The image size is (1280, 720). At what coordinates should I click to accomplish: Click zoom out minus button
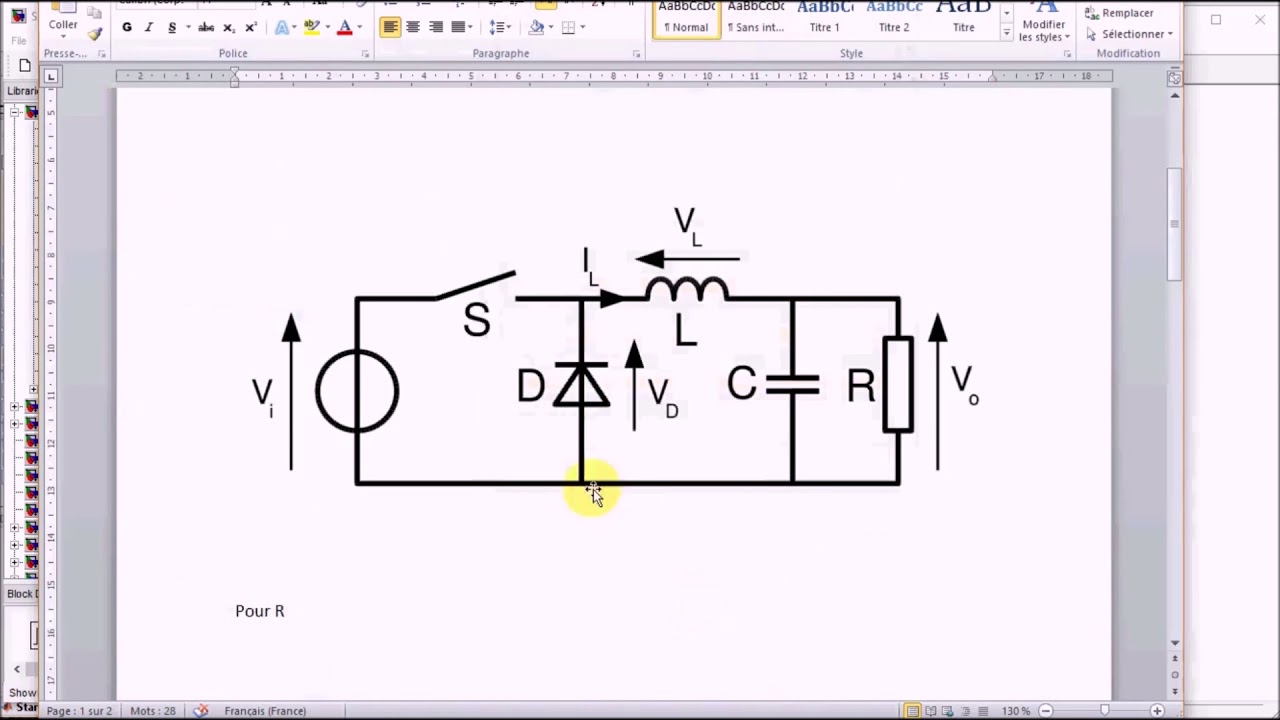tap(1046, 711)
